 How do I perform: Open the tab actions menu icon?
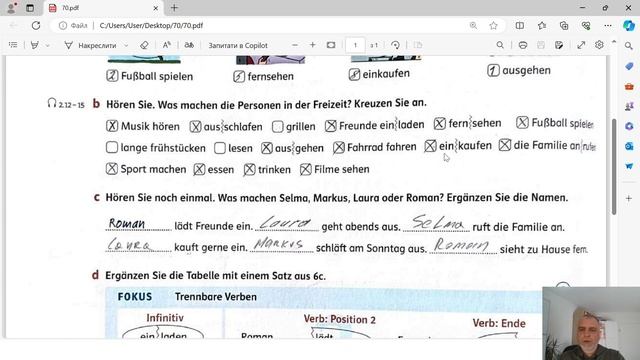[x=30, y=8]
